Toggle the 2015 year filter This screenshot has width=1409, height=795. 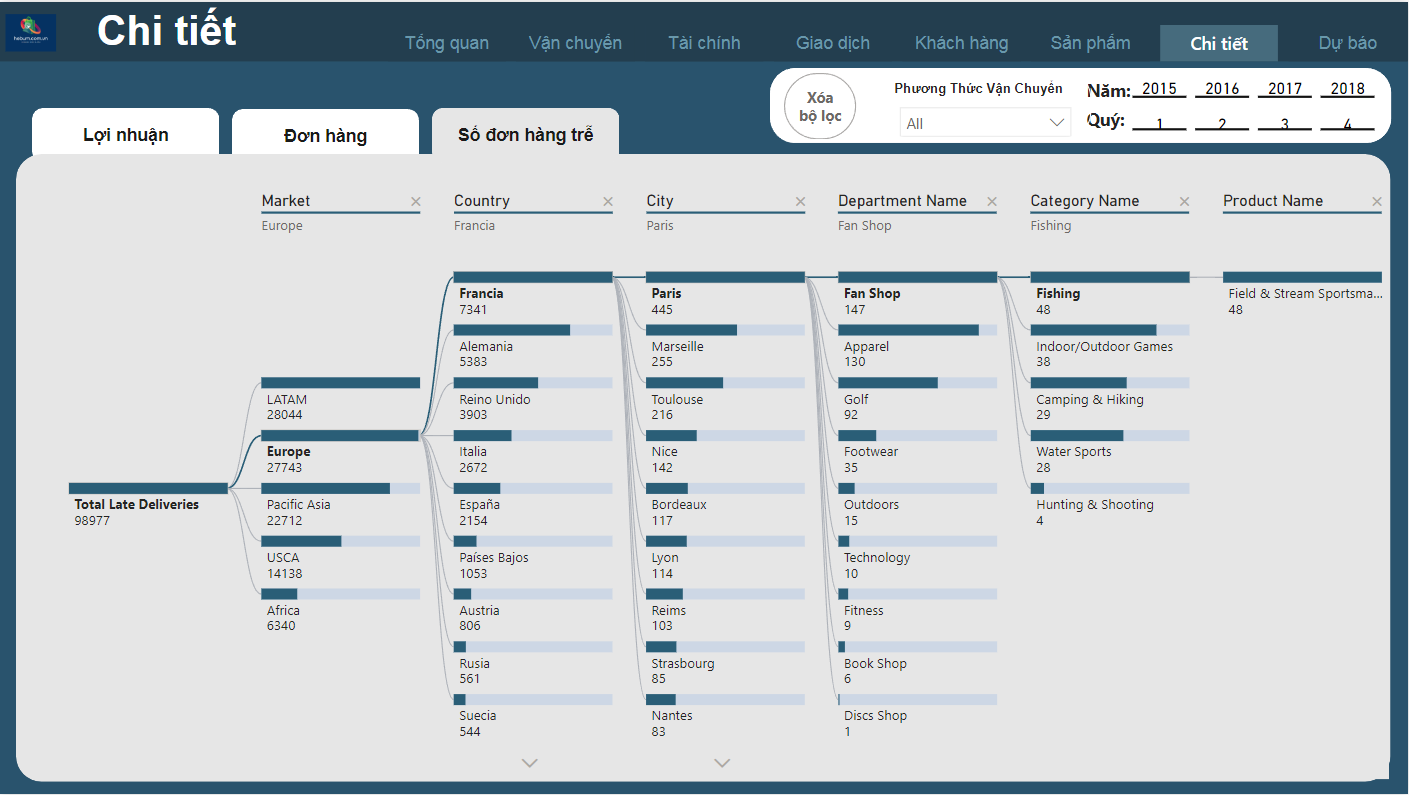click(x=1159, y=89)
